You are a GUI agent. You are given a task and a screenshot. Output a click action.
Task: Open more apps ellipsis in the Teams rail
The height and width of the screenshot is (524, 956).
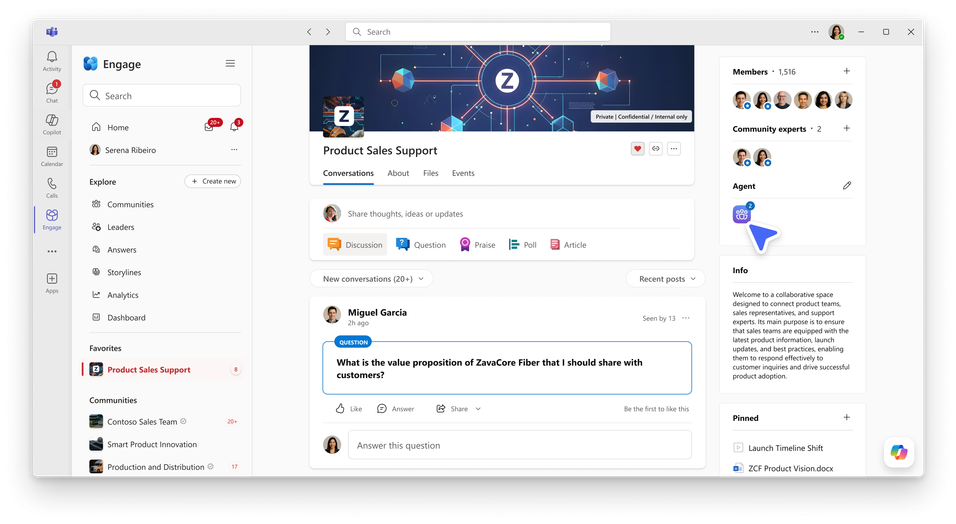52,251
